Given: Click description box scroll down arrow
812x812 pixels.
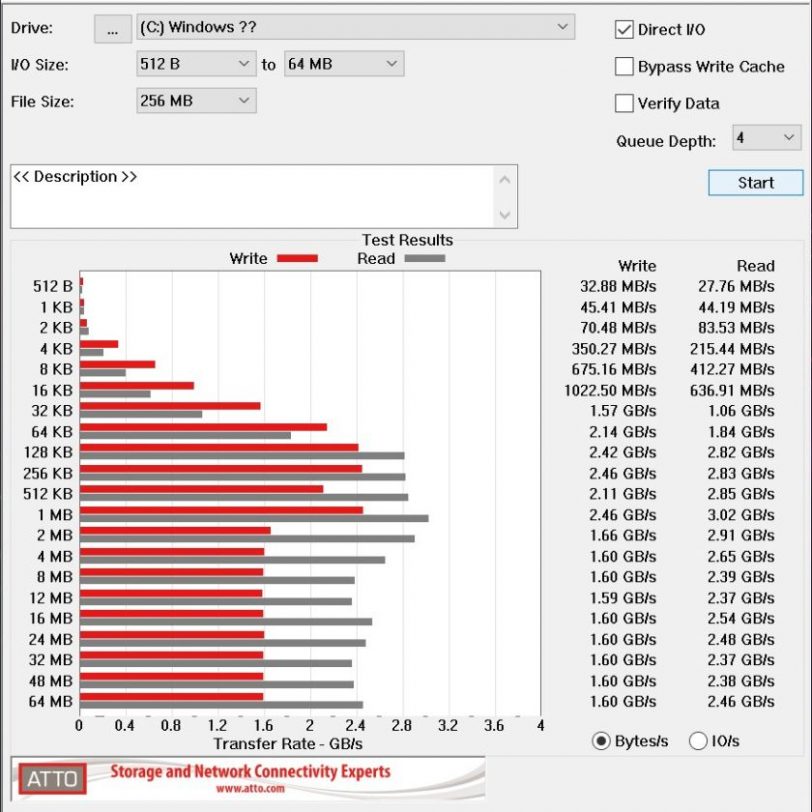Looking at the screenshot, I should (x=505, y=214).
